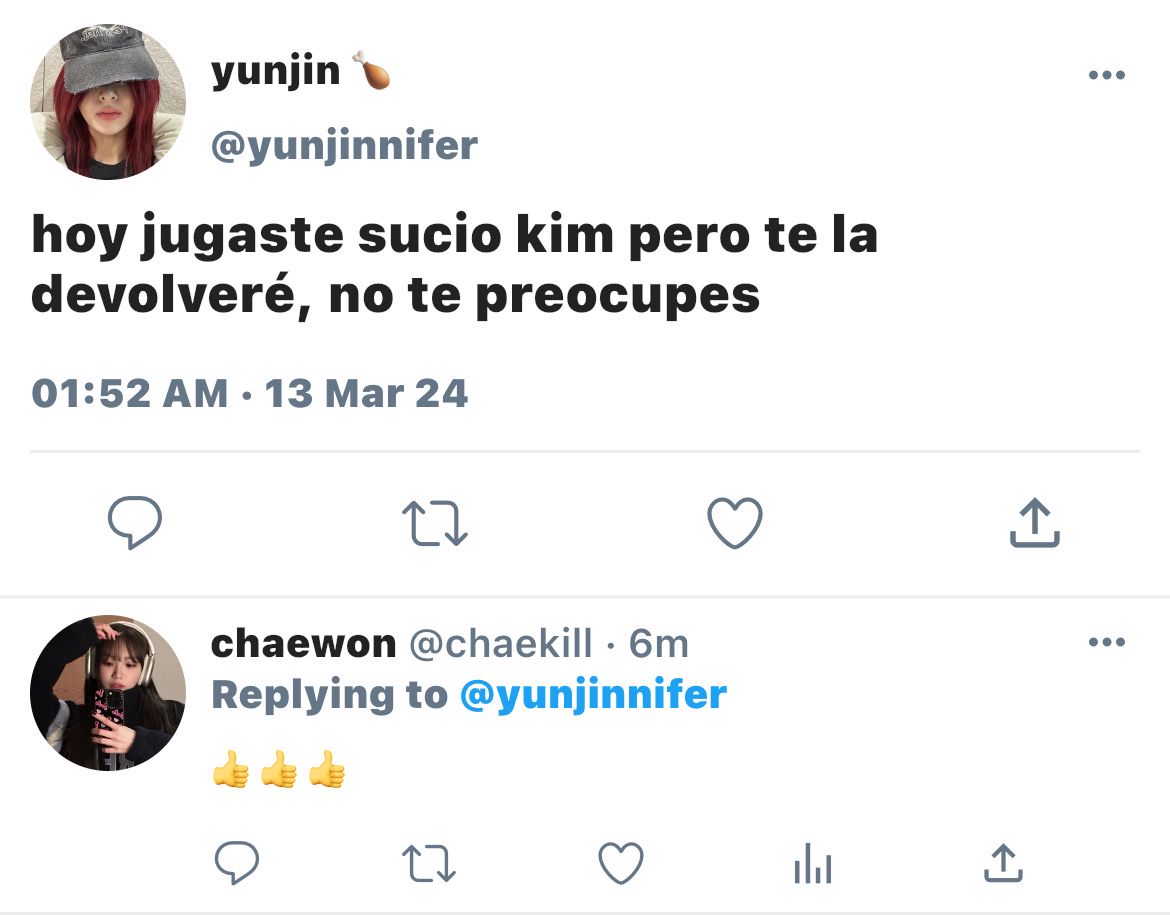Open @yunjinnifer handle under yunjin's name
Viewport: 1170px width, 915px height.
tap(344, 146)
